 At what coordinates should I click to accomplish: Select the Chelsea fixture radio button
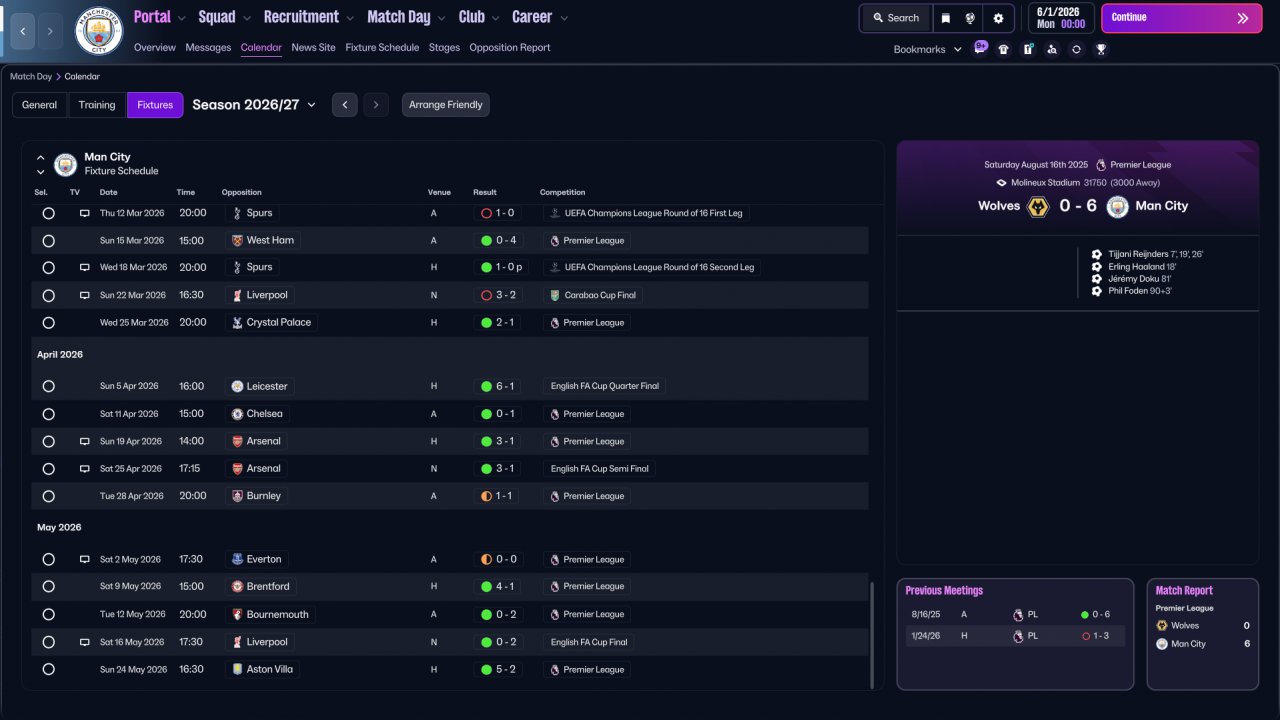pos(48,414)
